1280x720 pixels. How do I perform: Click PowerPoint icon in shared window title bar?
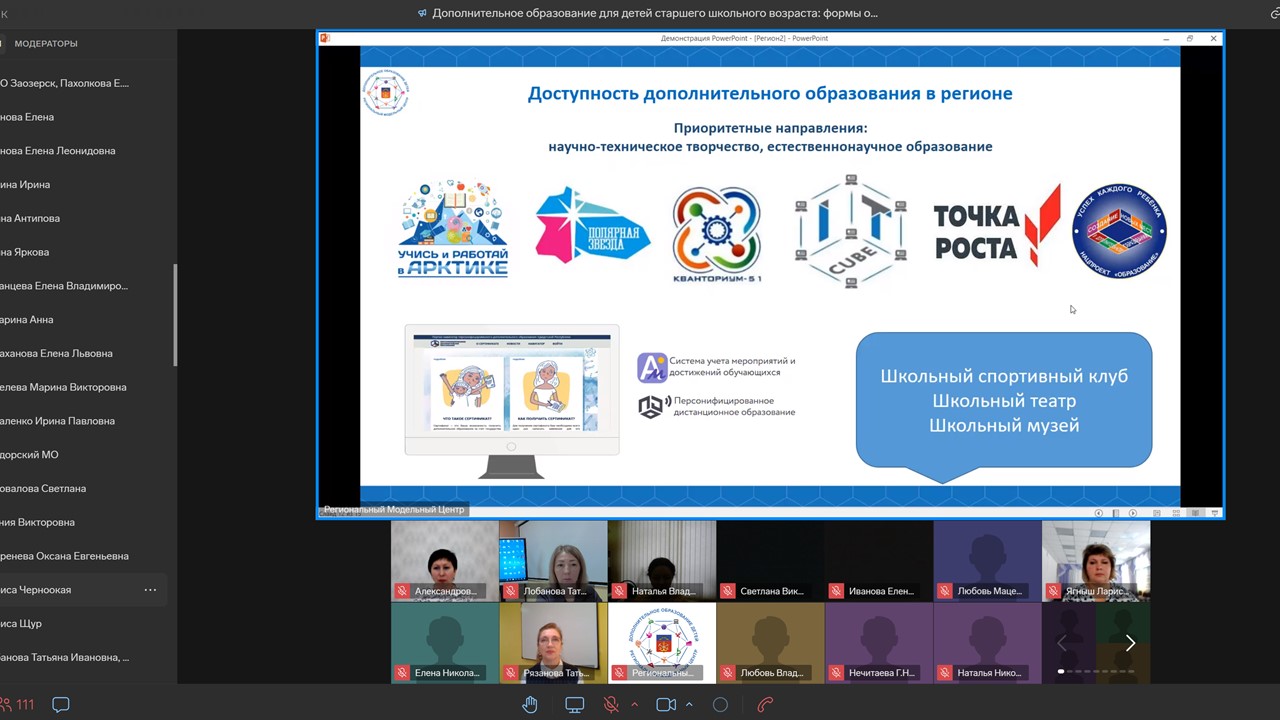(325, 38)
